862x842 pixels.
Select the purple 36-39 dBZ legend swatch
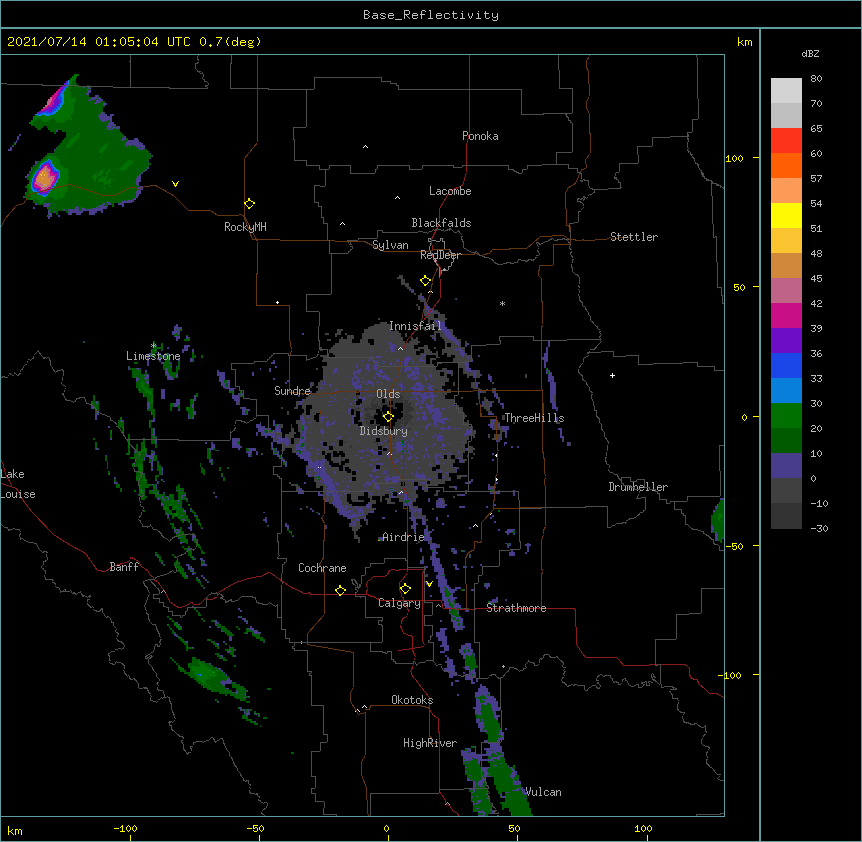click(x=786, y=340)
